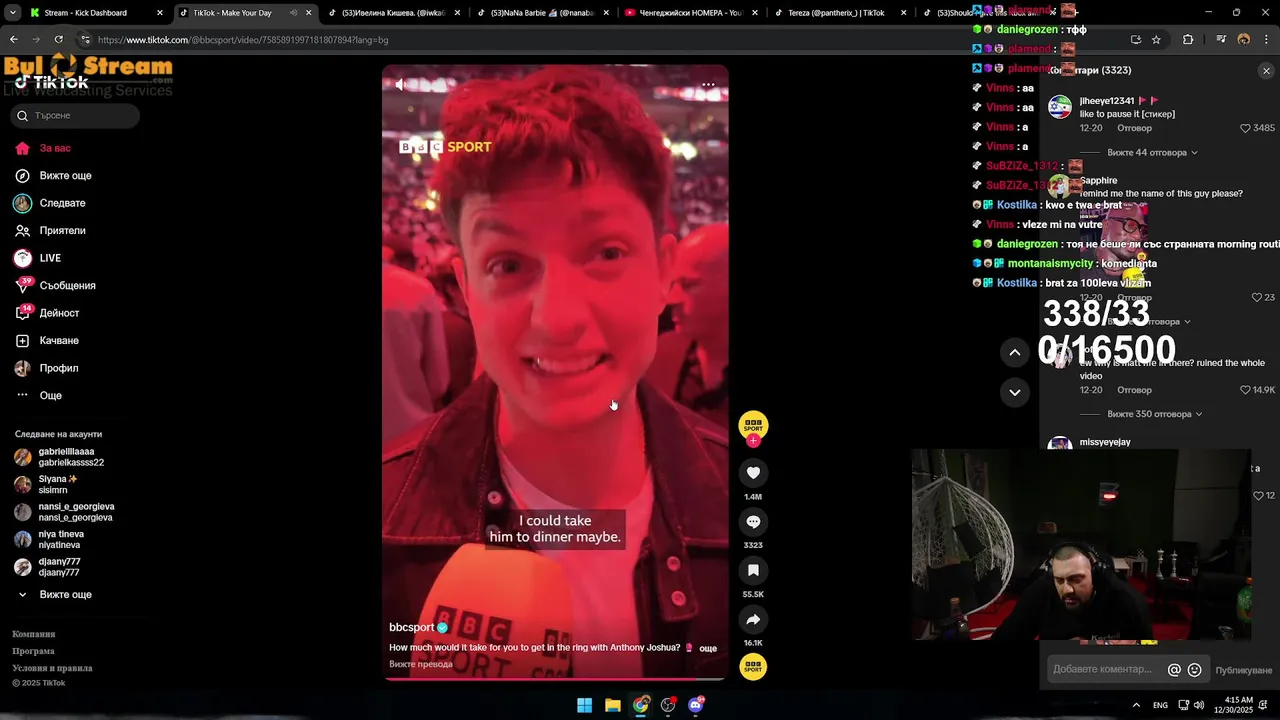1280x720 pixels.
Task: Share the video with arrow icon
Action: (753, 619)
